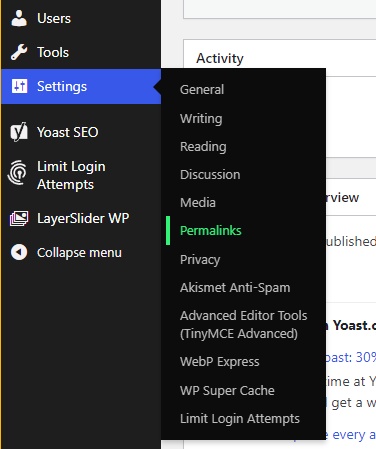Open the General settings submenu item
376x449 pixels.
202,89
